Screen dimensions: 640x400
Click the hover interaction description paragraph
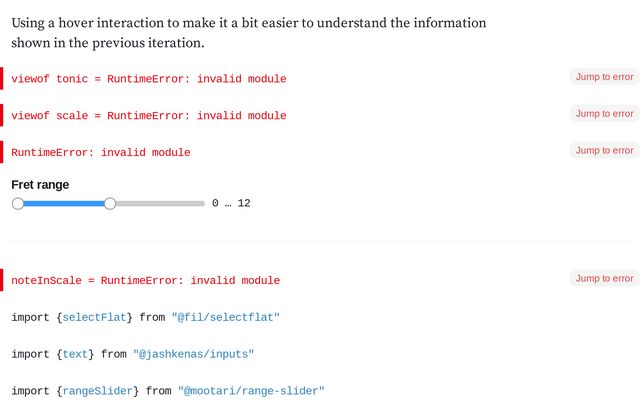pos(249,33)
